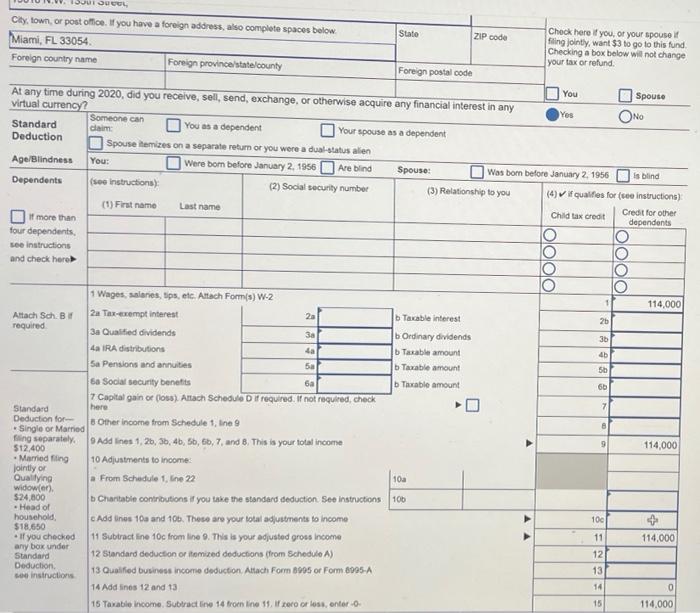Screen dimensions: 700x613
Task: Click 'Attach Sch. B if required' note
Action: [x=42, y=320]
